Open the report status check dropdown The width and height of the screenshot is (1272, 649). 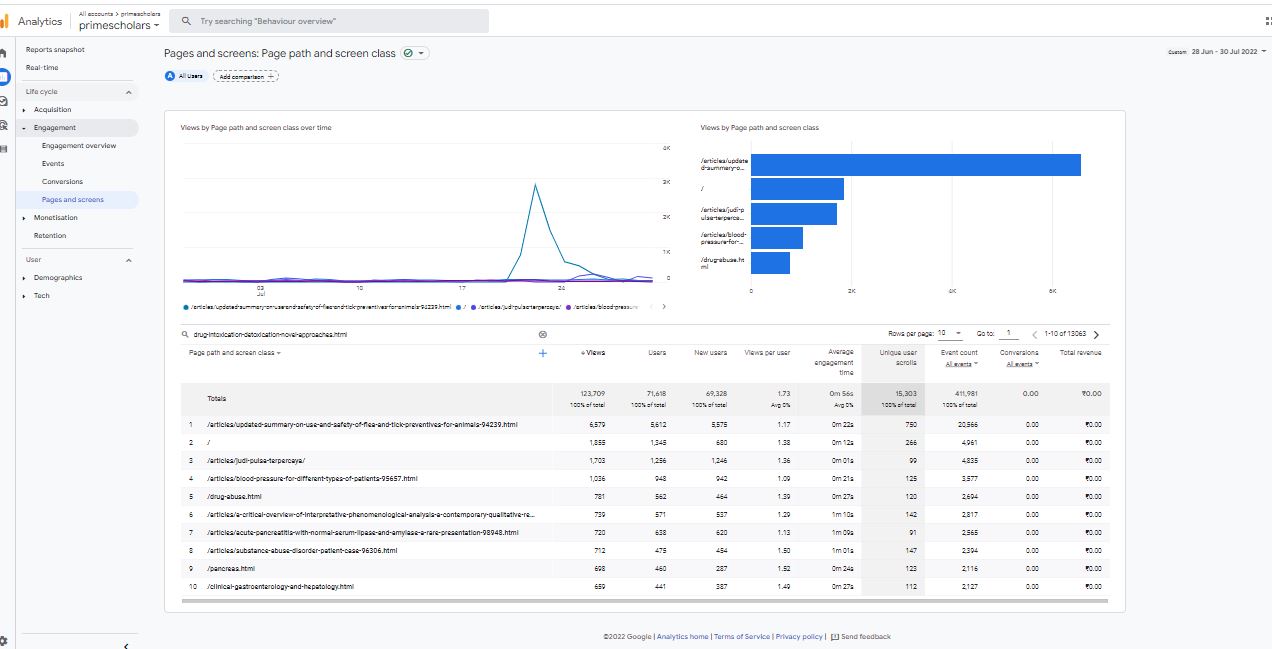pos(415,53)
